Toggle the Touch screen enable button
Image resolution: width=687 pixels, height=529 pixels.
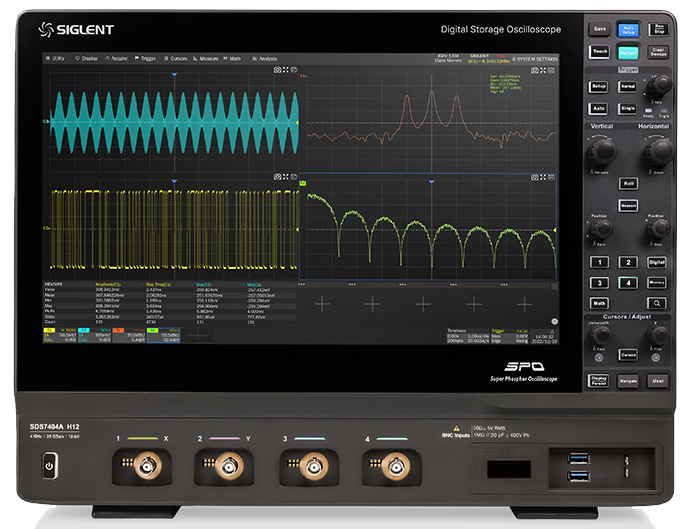599,52
